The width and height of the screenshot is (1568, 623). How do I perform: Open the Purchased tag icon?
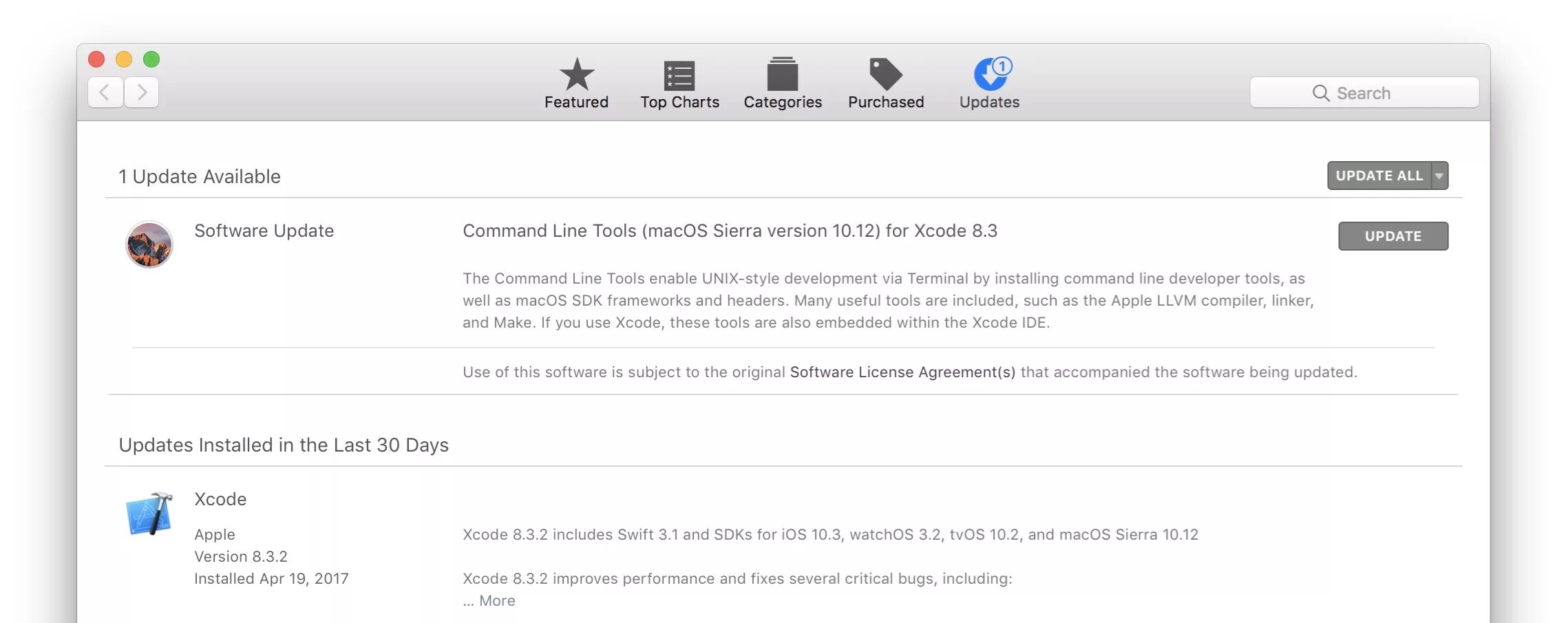click(x=886, y=74)
